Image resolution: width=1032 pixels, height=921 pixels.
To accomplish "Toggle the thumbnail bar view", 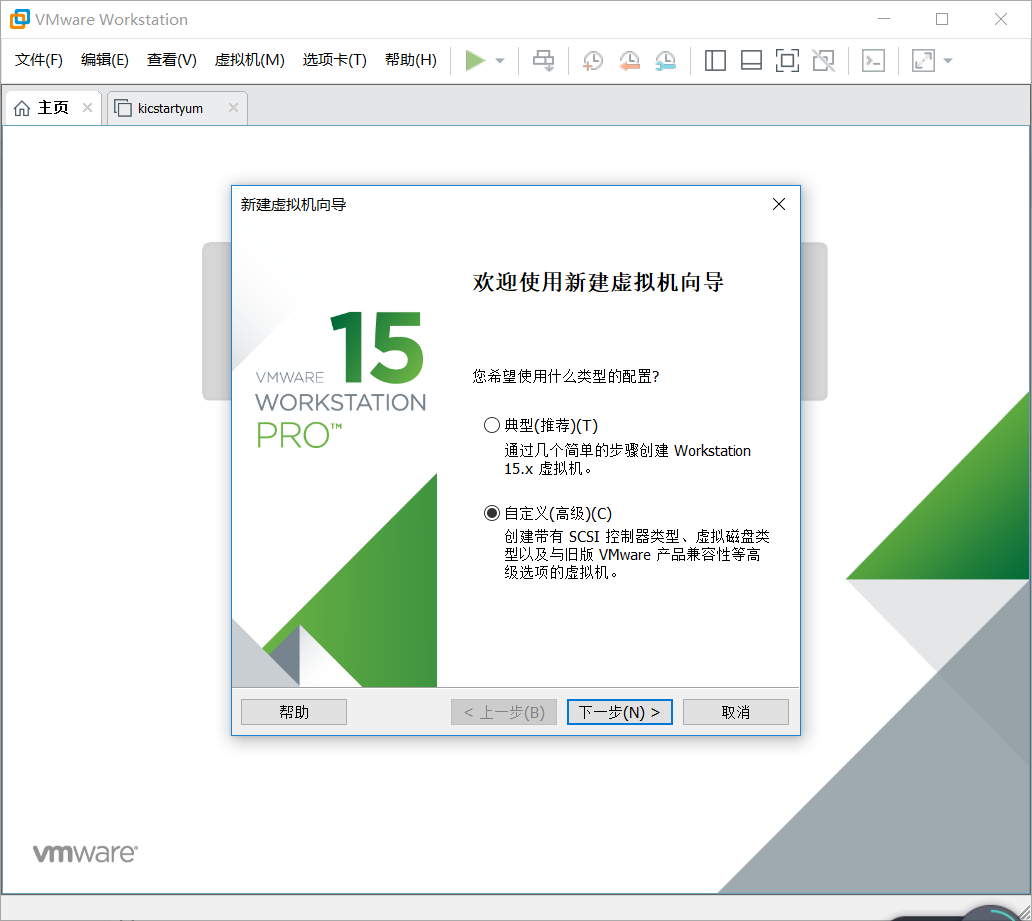I will point(751,60).
